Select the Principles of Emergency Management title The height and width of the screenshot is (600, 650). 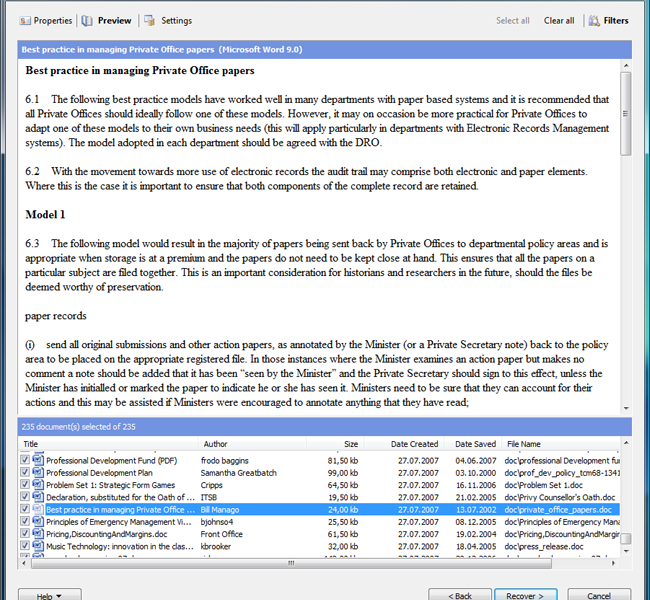pyautogui.click(x=118, y=522)
